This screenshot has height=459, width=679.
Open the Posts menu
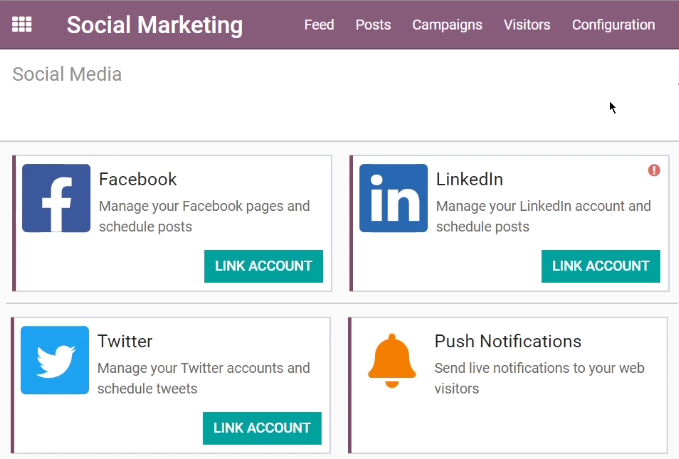(x=373, y=25)
